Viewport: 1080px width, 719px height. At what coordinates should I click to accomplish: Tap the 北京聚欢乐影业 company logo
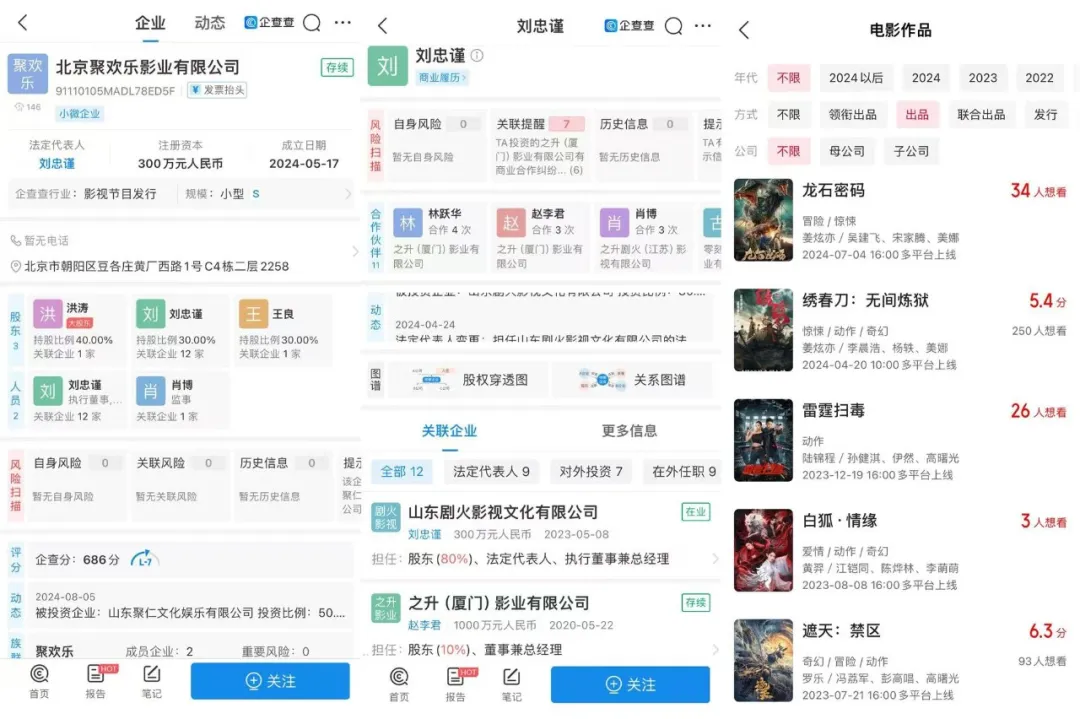click(x=28, y=74)
